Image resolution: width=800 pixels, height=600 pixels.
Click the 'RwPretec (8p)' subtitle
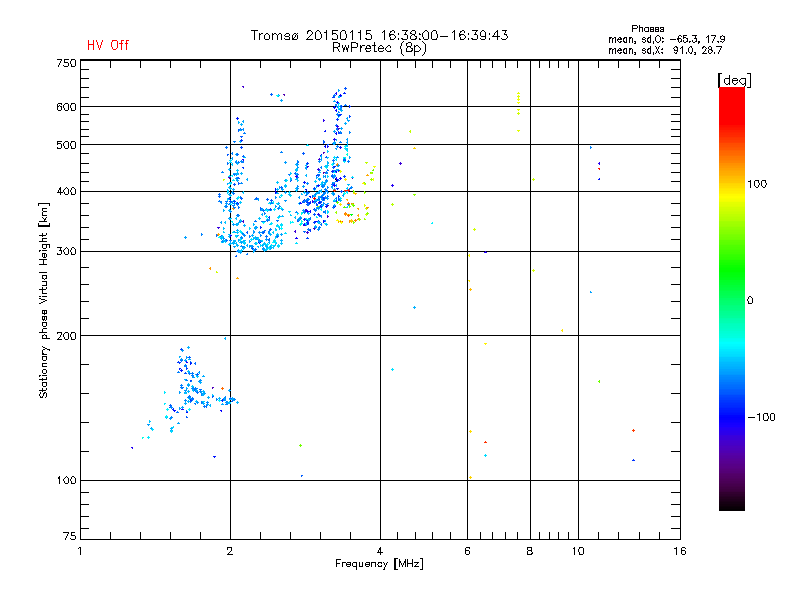pyautogui.click(x=379, y=48)
